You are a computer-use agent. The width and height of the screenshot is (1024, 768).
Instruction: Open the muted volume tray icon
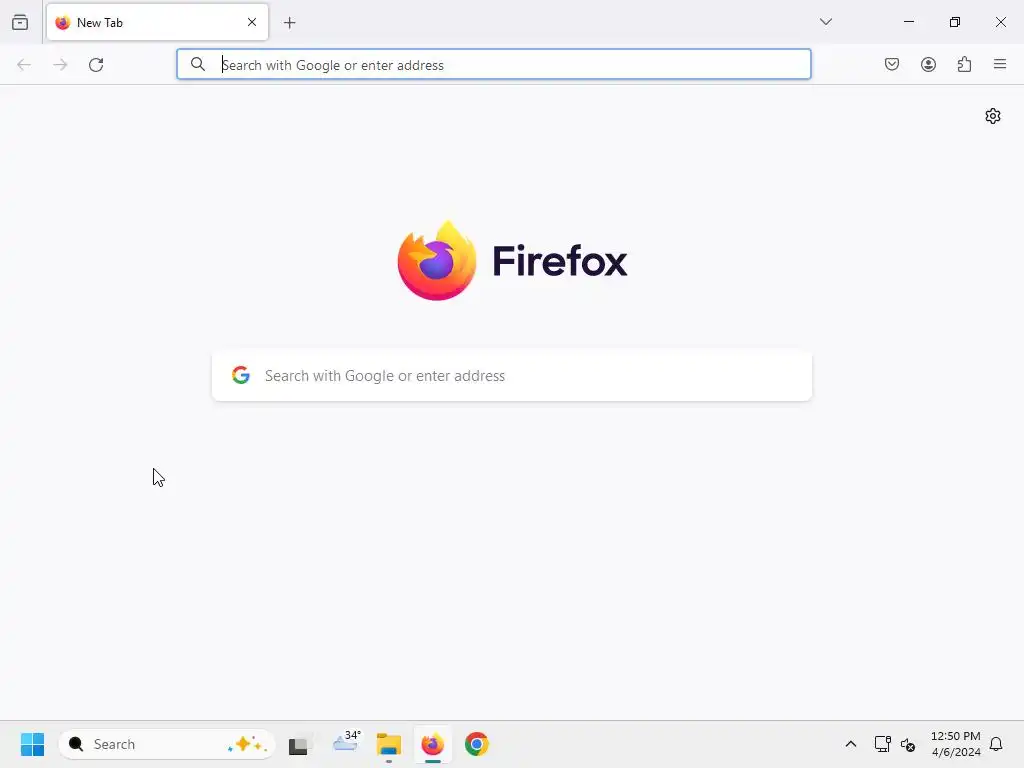[x=908, y=744]
